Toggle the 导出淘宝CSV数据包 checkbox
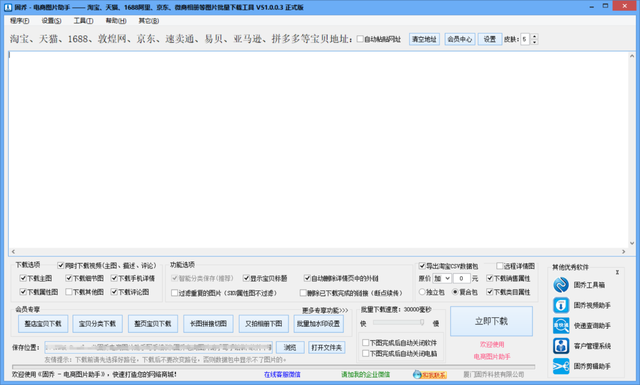Image resolution: width=640 pixels, height=385 pixels. tap(422, 266)
